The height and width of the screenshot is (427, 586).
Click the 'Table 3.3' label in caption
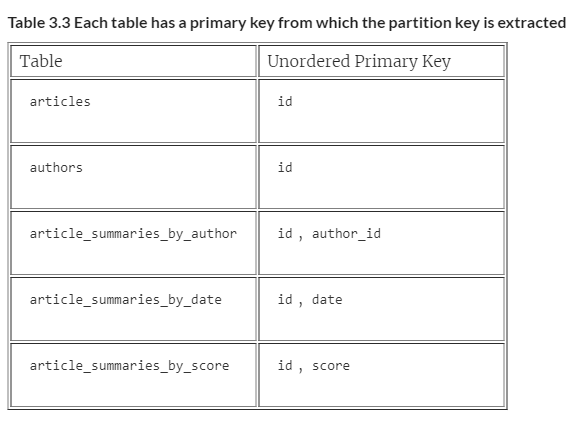39,23
